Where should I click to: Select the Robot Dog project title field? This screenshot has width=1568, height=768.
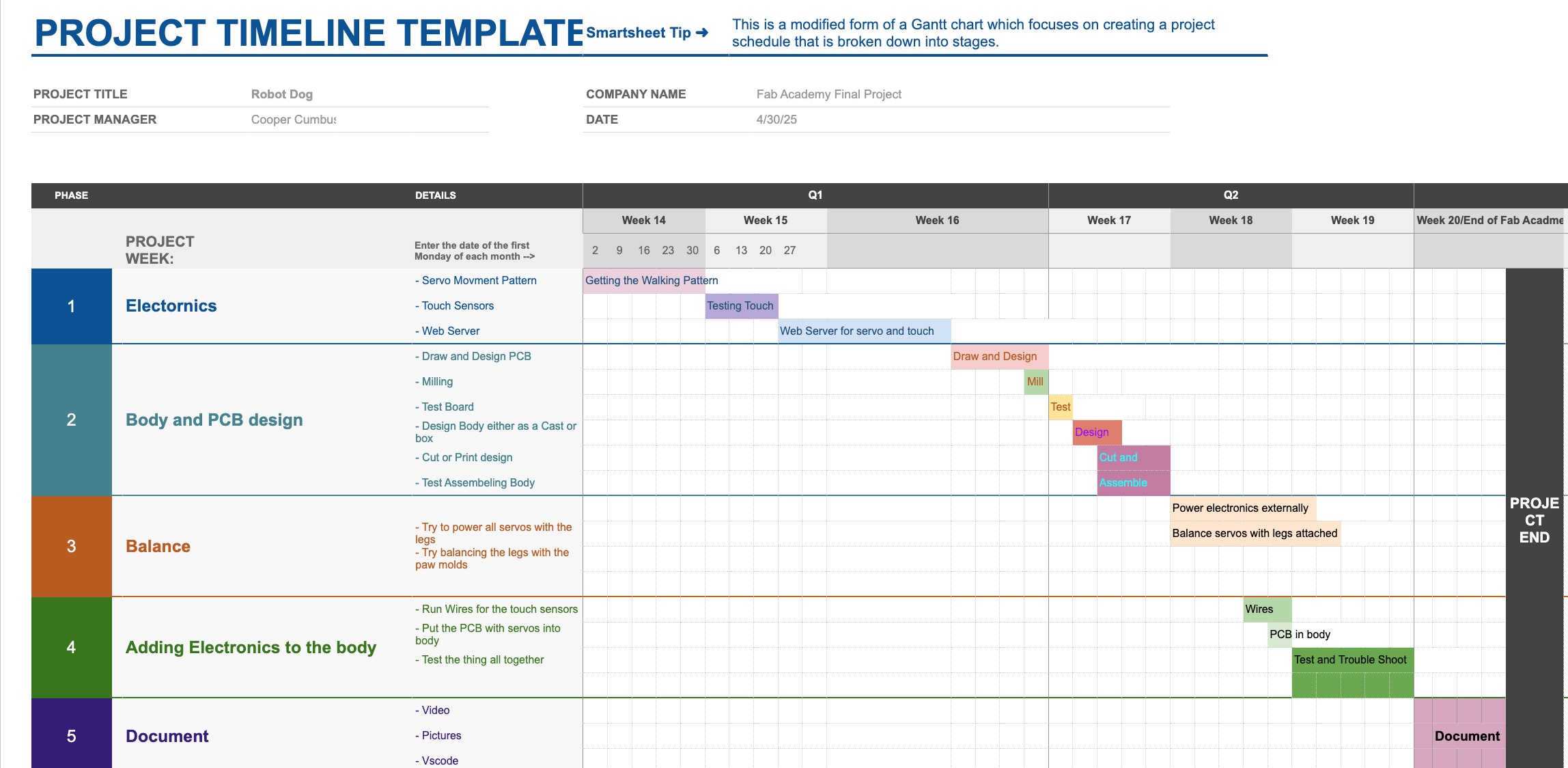281,94
